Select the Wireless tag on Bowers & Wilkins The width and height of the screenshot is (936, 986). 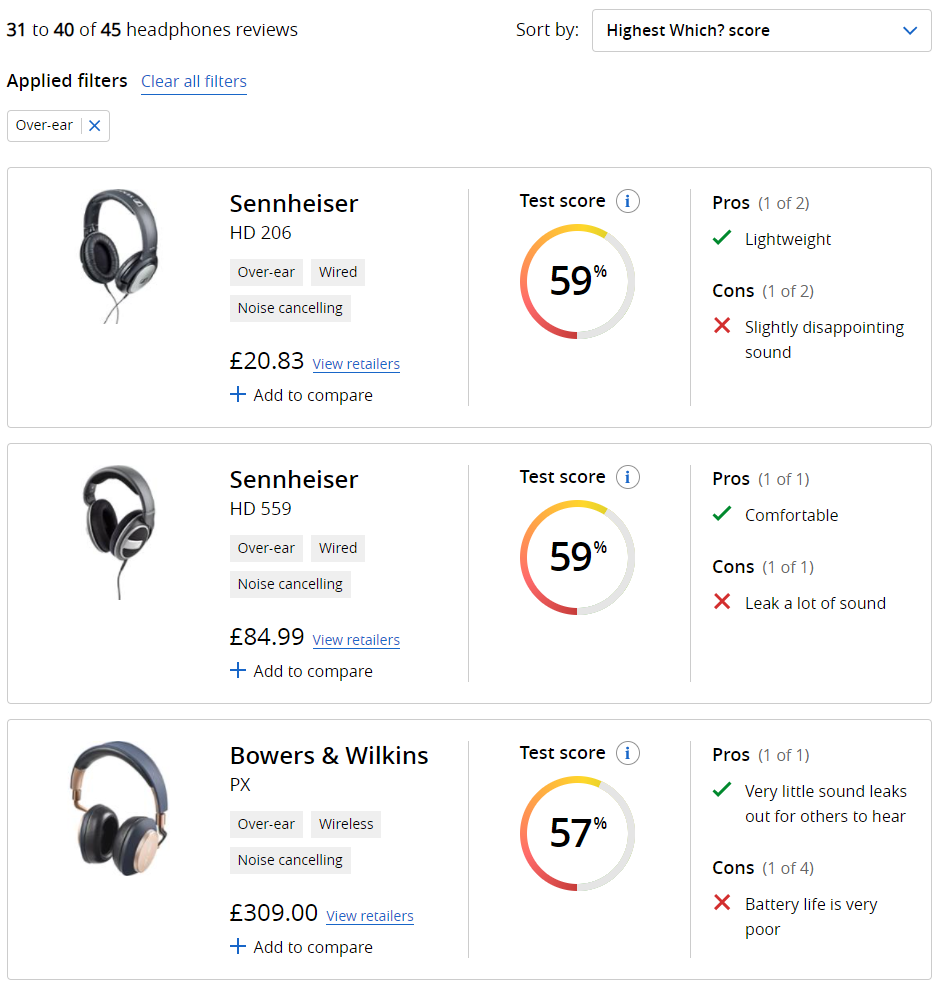346,825
